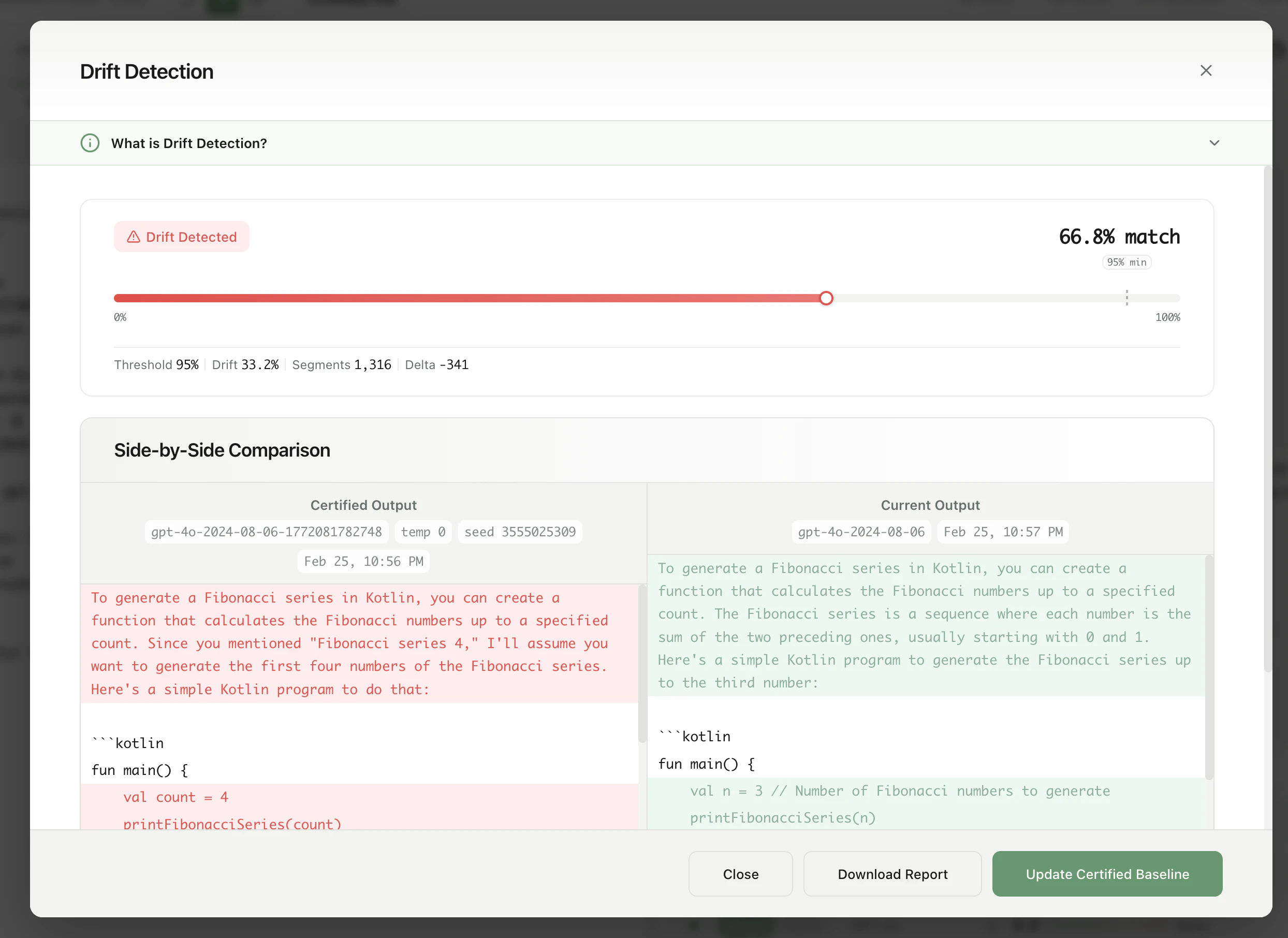Viewport: 1288px width, 938px height.
Task: Click the Feb 25, 10:57 PM timestamp tag
Action: point(1003,532)
